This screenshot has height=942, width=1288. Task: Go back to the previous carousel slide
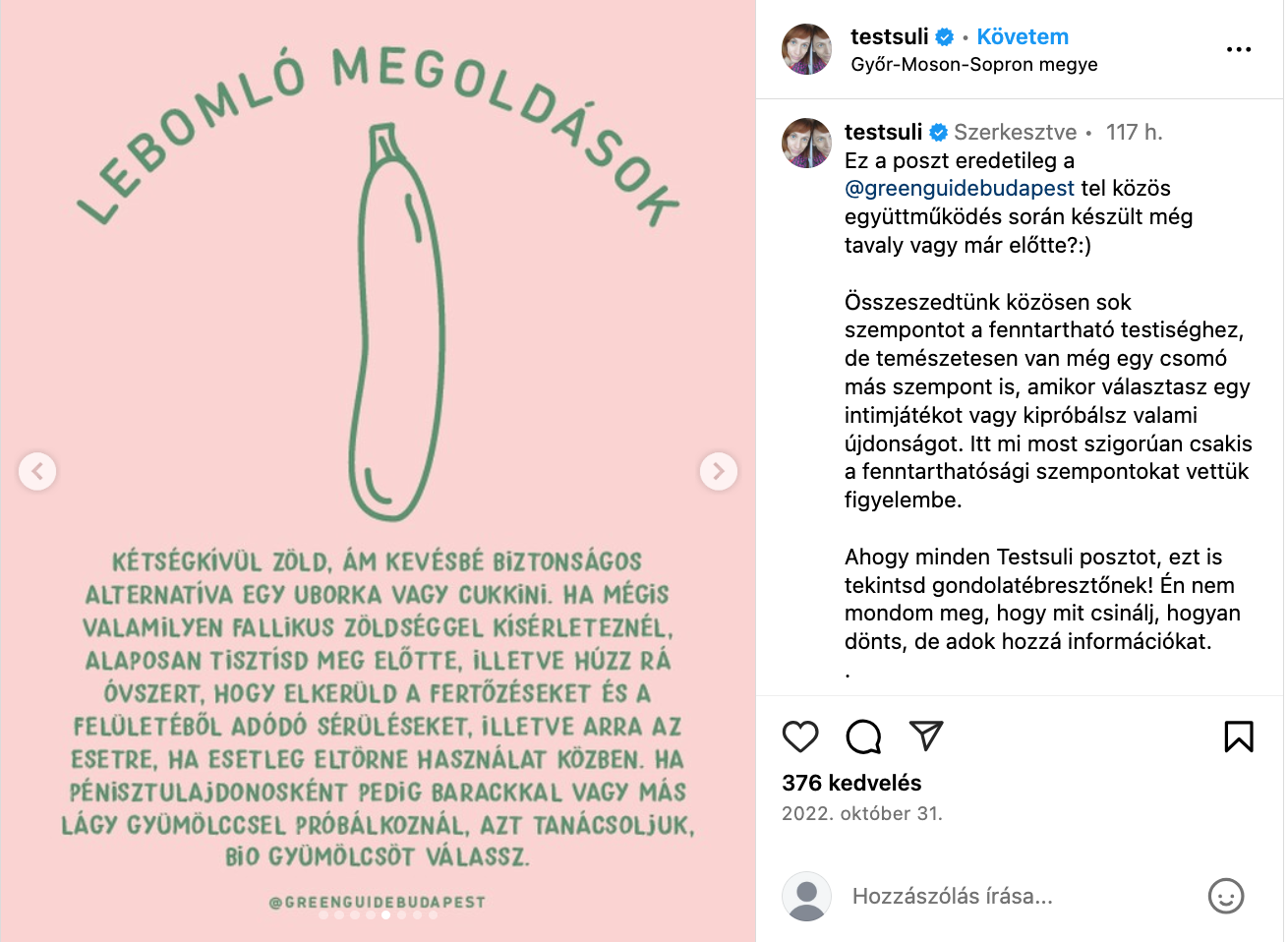(37, 471)
